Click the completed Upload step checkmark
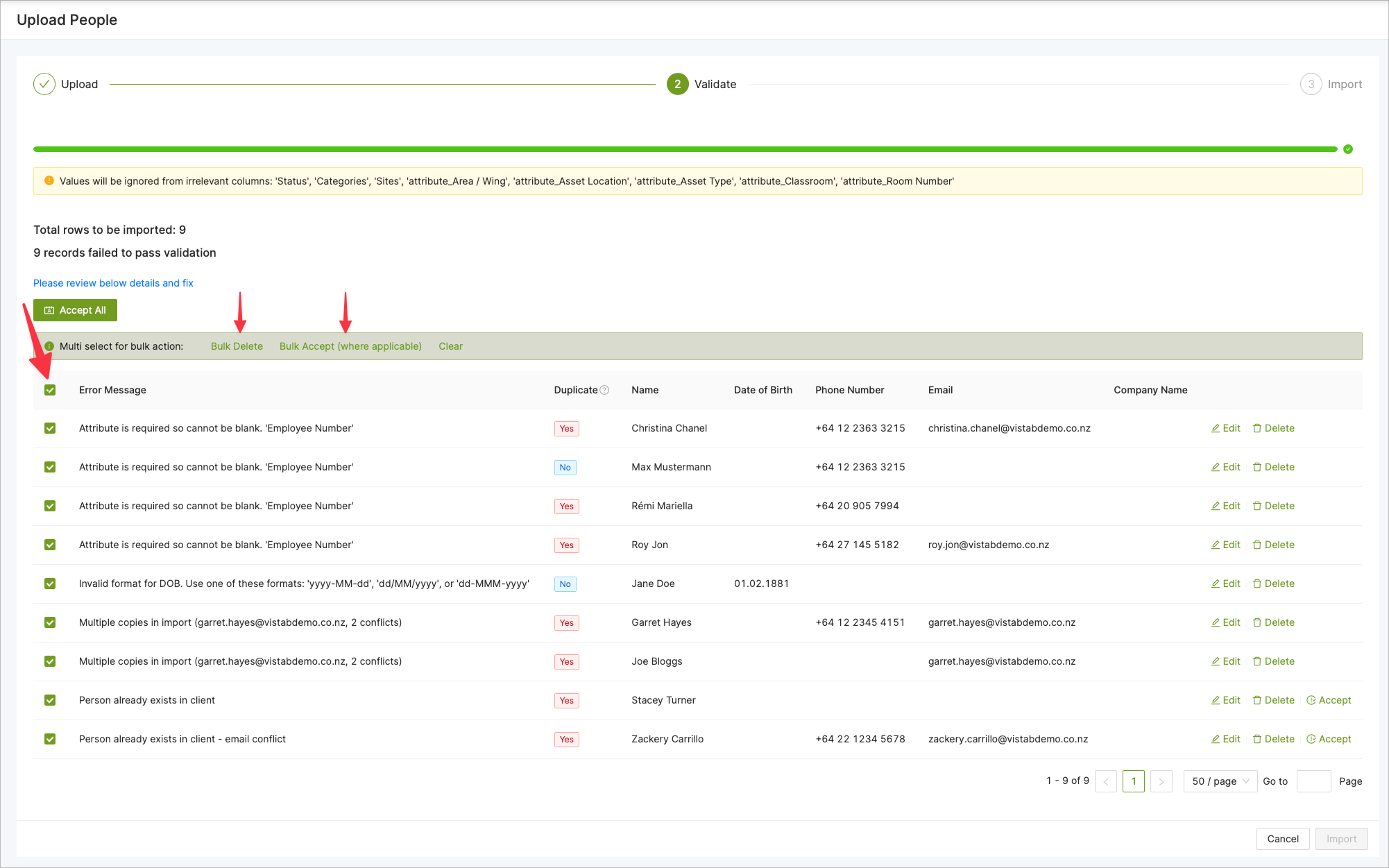 [44, 84]
